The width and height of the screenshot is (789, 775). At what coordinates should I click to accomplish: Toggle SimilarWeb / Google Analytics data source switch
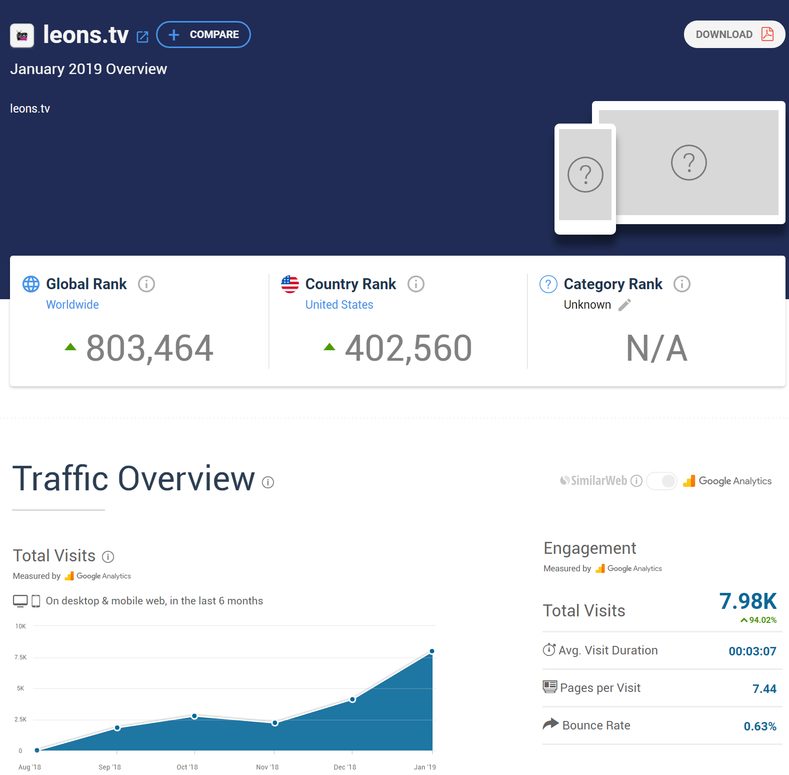[661, 481]
